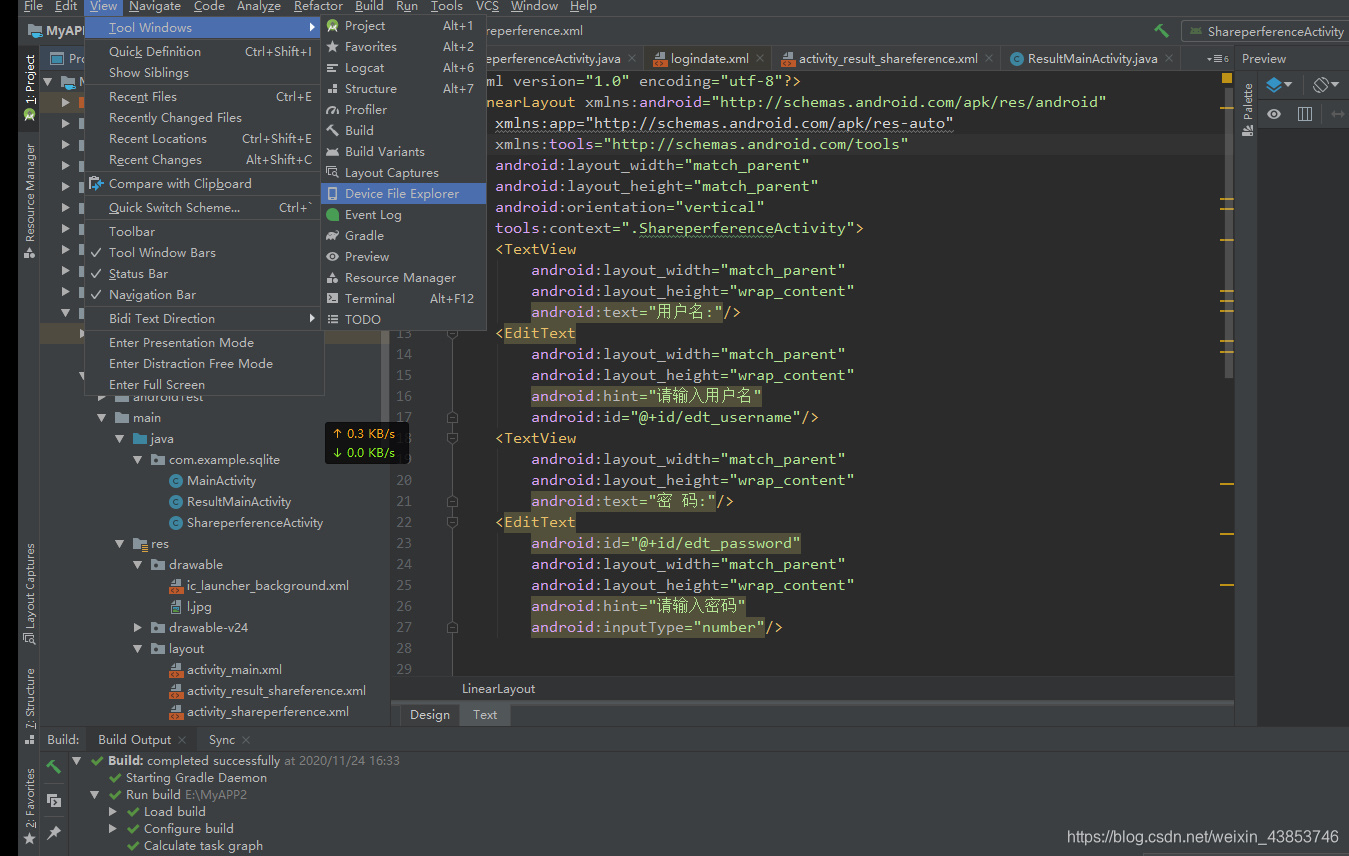Image resolution: width=1349 pixels, height=856 pixels.
Task: Switch to activity_result_shareference.xml editor tab
Action: (888, 59)
